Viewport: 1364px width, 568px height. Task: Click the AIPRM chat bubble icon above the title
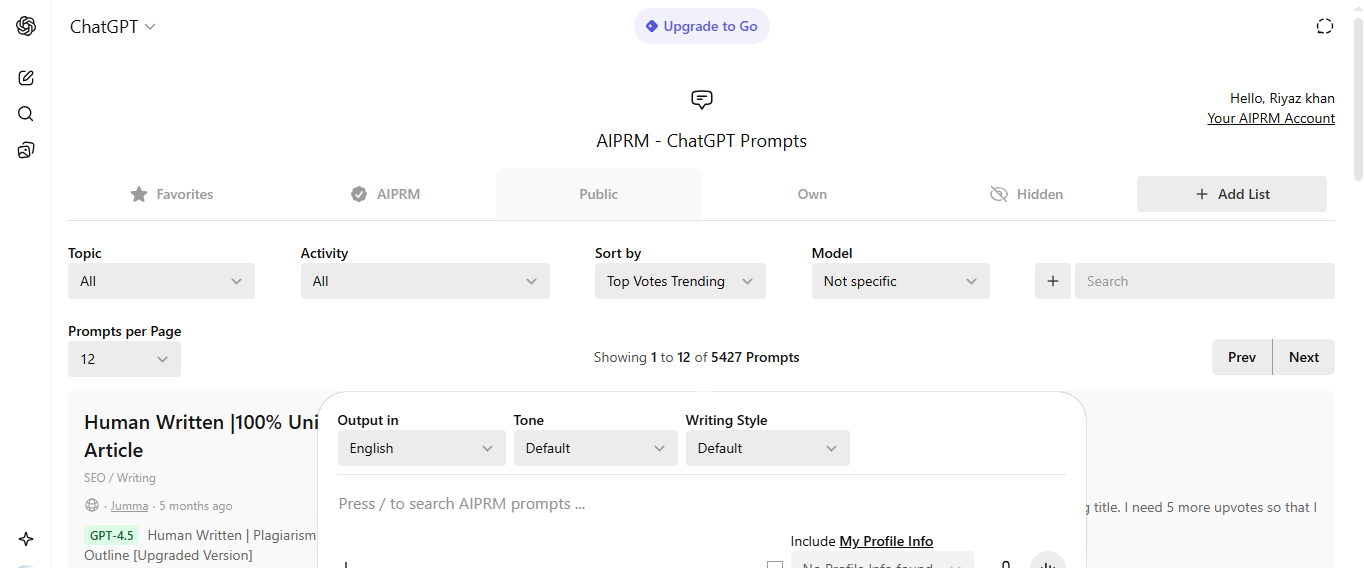pyautogui.click(x=702, y=99)
